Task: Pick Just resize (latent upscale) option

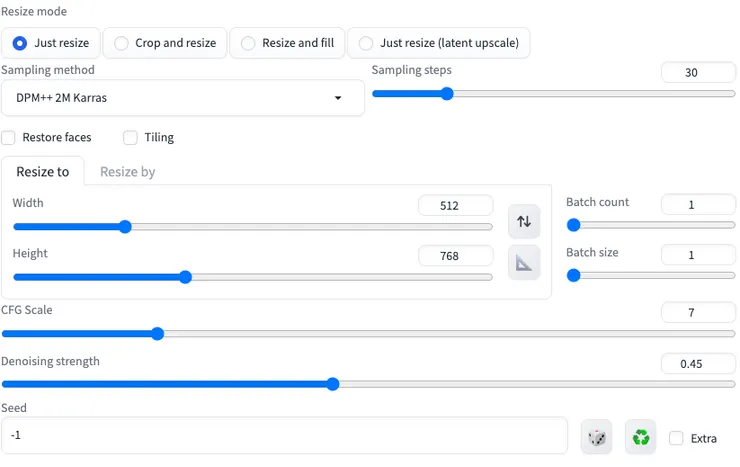Action: coord(366,43)
